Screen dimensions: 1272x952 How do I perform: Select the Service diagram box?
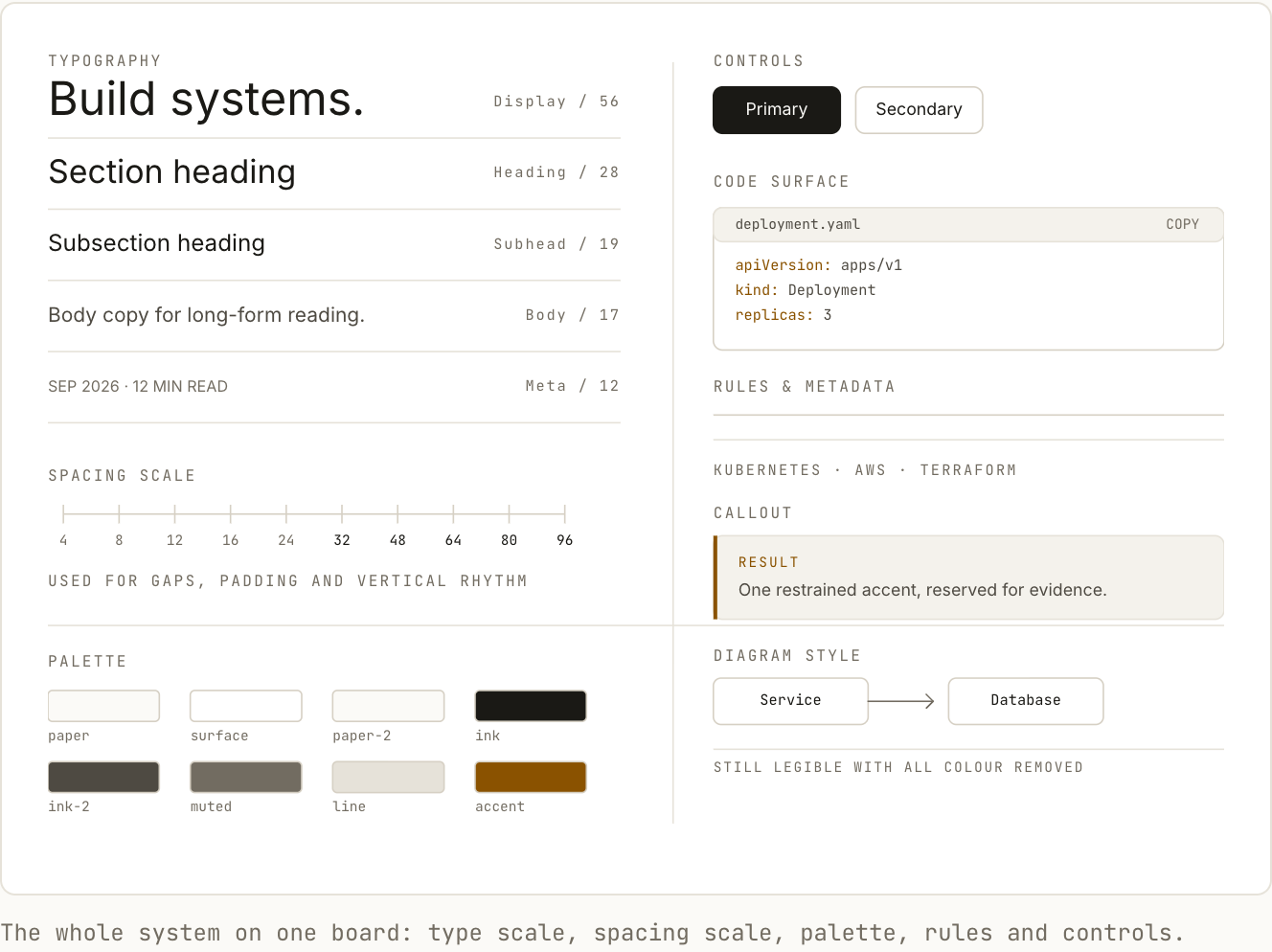pyautogui.click(x=790, y=701)
